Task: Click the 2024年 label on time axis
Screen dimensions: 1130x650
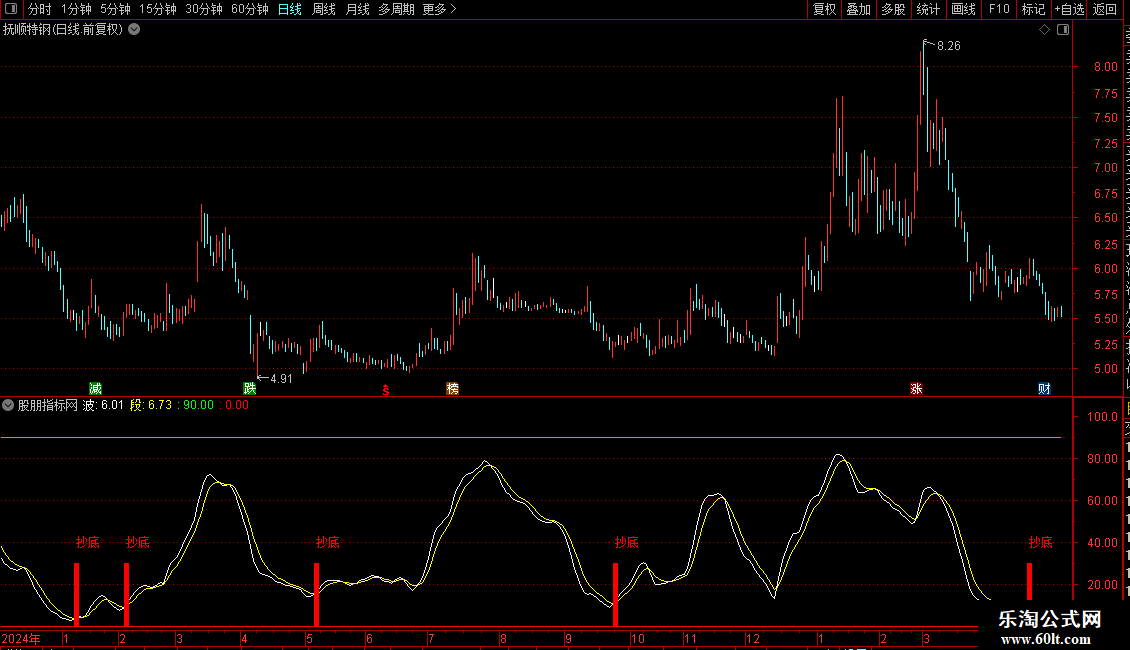Action: point(21,638)
